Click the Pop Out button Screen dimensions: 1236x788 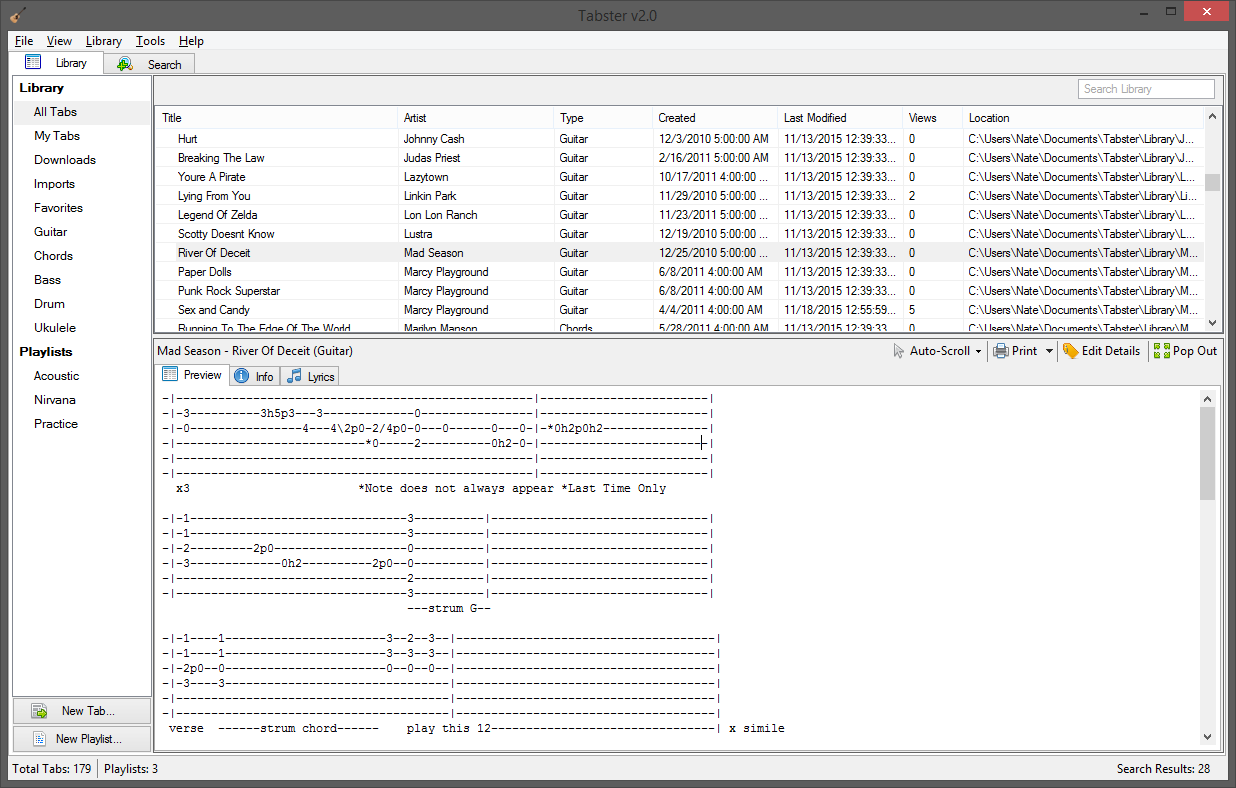click(x=1185, y=351)
